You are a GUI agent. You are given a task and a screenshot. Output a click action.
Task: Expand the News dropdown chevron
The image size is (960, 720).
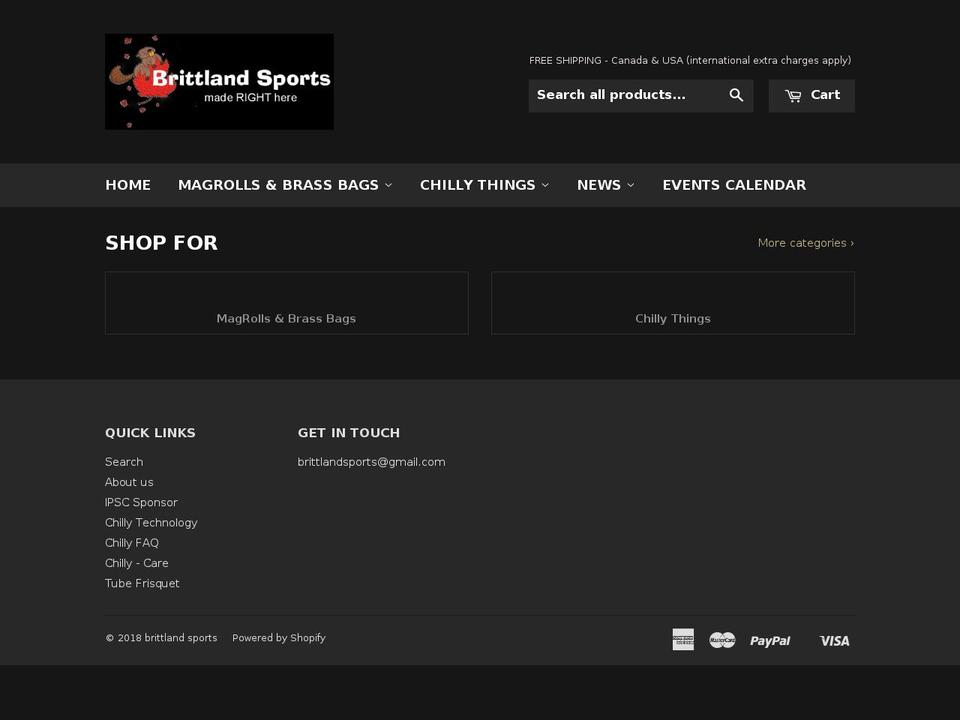click(631, 185)
